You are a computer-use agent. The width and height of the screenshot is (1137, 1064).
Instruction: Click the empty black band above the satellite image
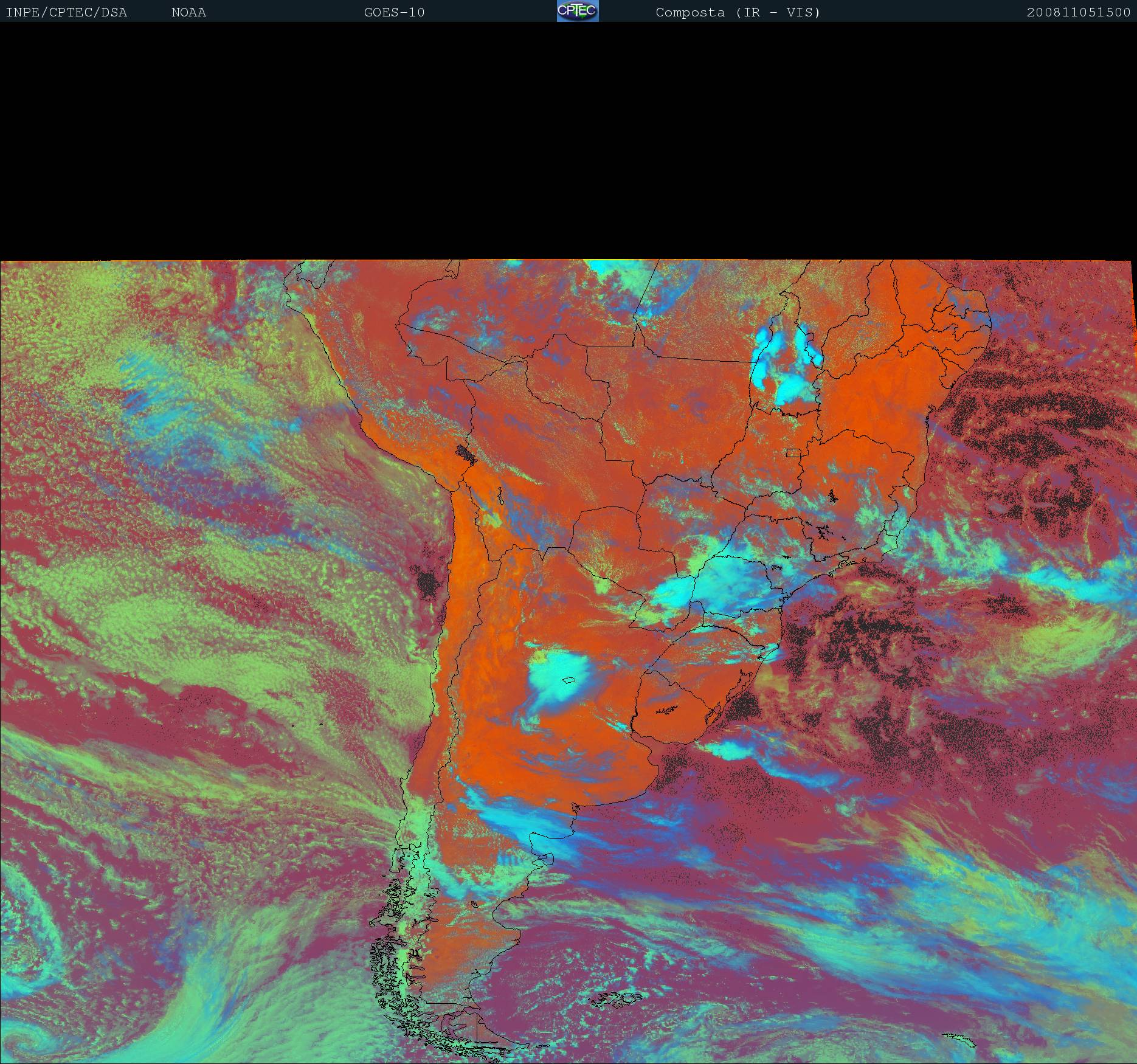(x=568, y=140)
